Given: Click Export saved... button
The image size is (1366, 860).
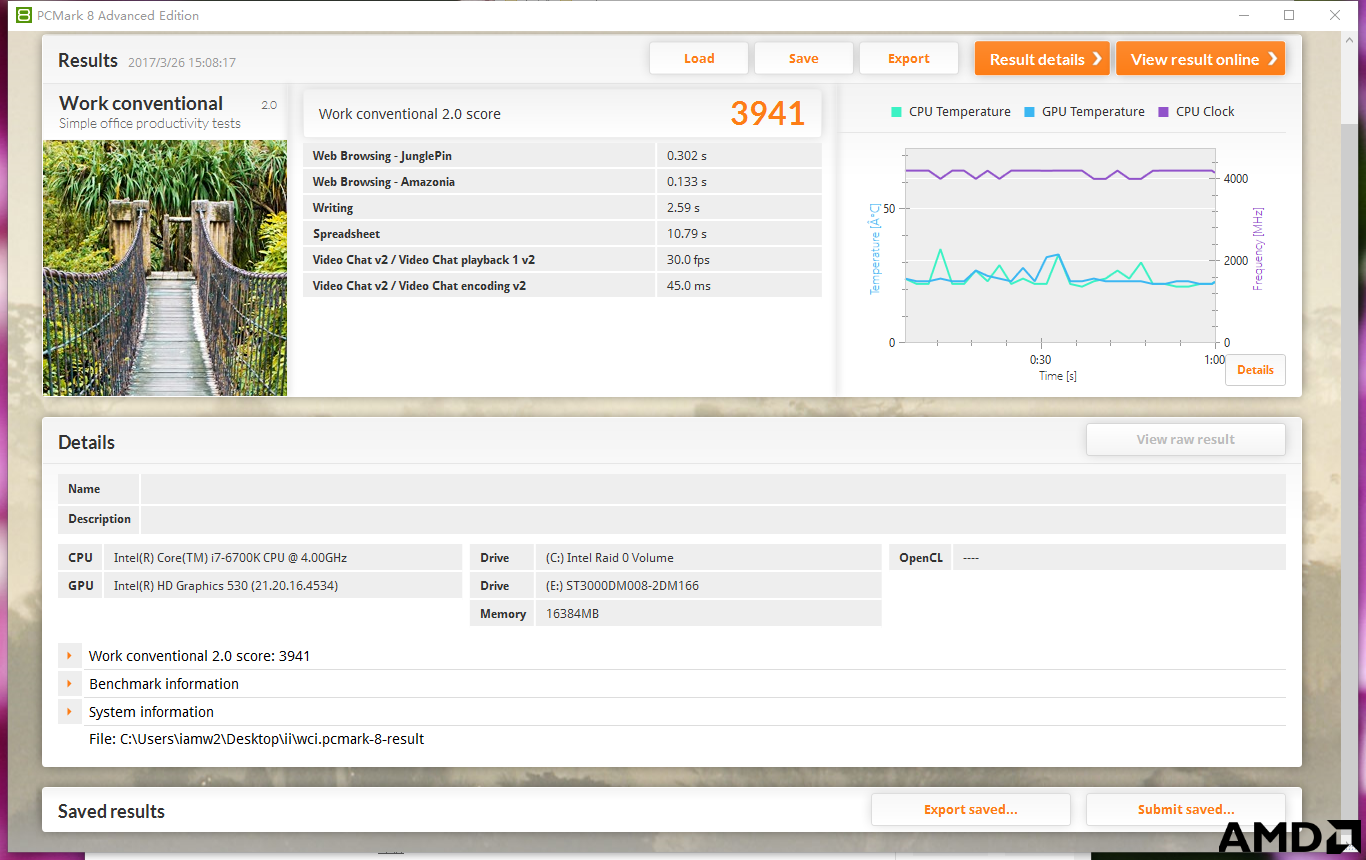Looking at the screenshot, I should [x=971, y=810].
